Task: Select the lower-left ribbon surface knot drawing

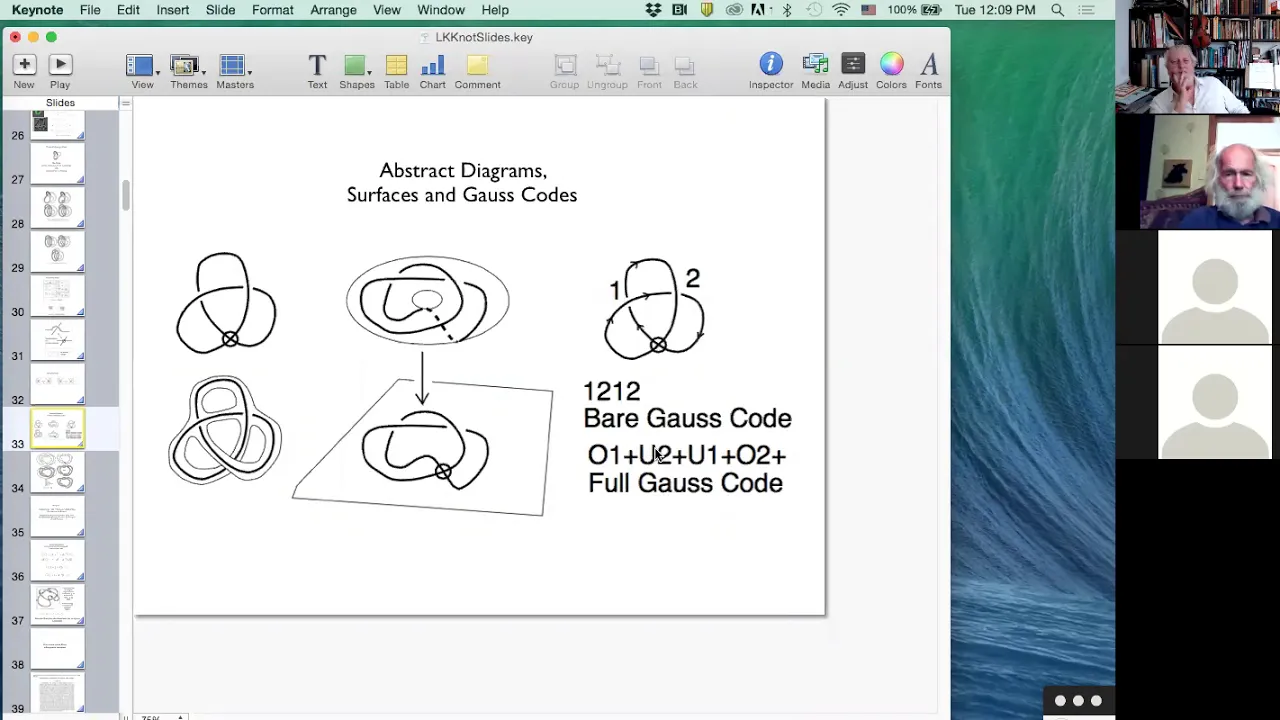Action: 225,430
